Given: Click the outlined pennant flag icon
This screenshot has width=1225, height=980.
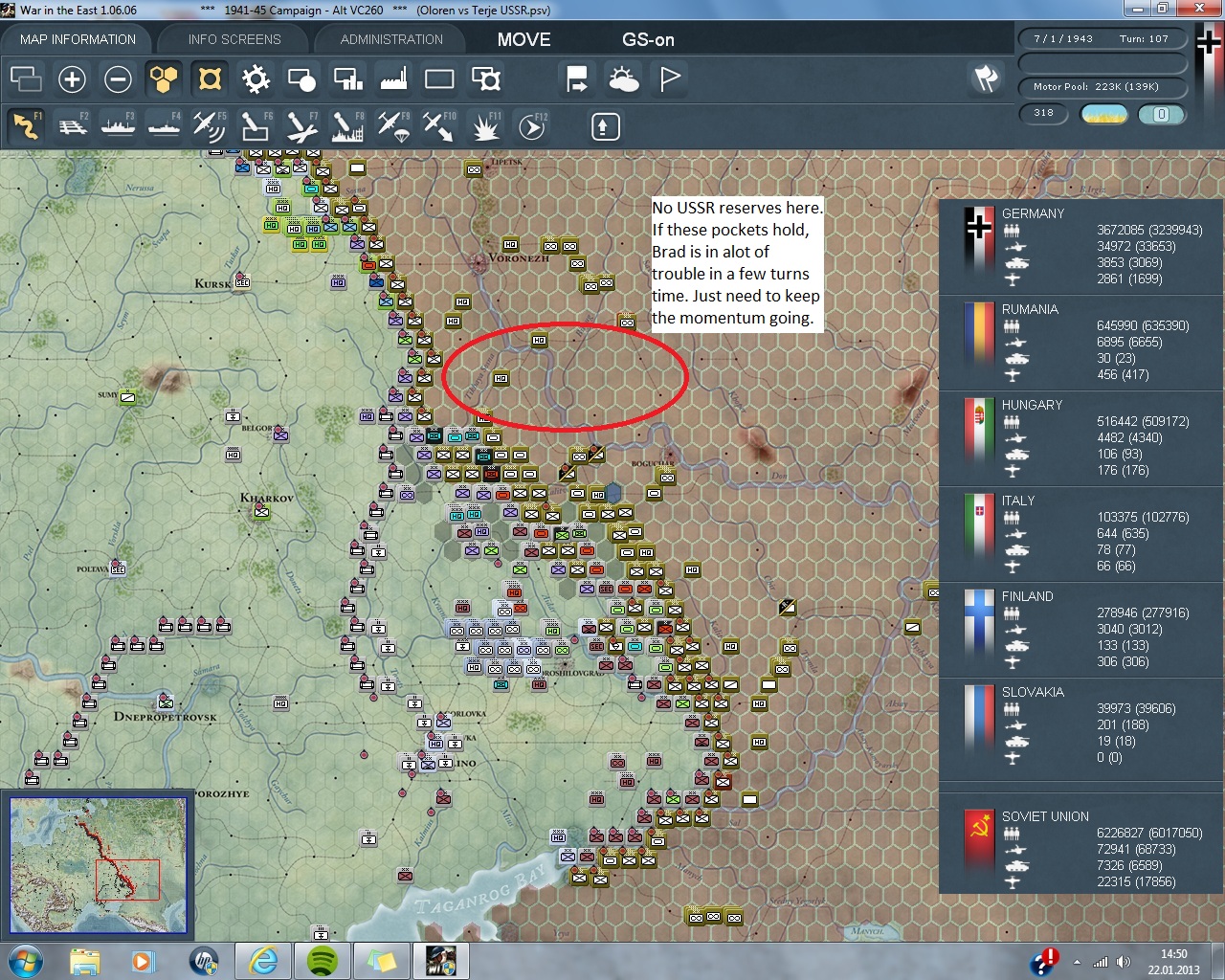Looking at the screenshot, I should [670, 79].
